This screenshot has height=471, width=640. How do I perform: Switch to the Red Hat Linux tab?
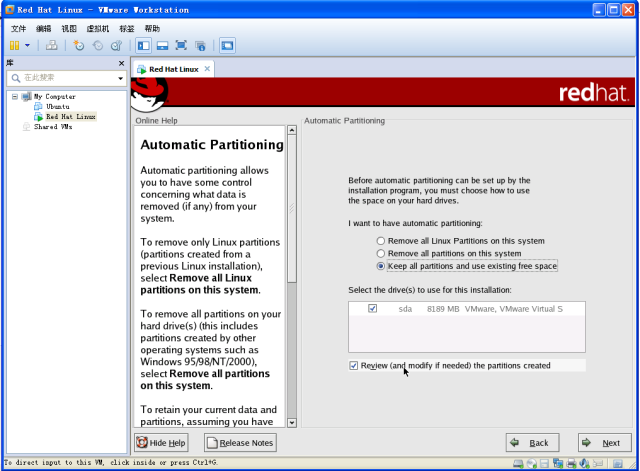(173, 69)
